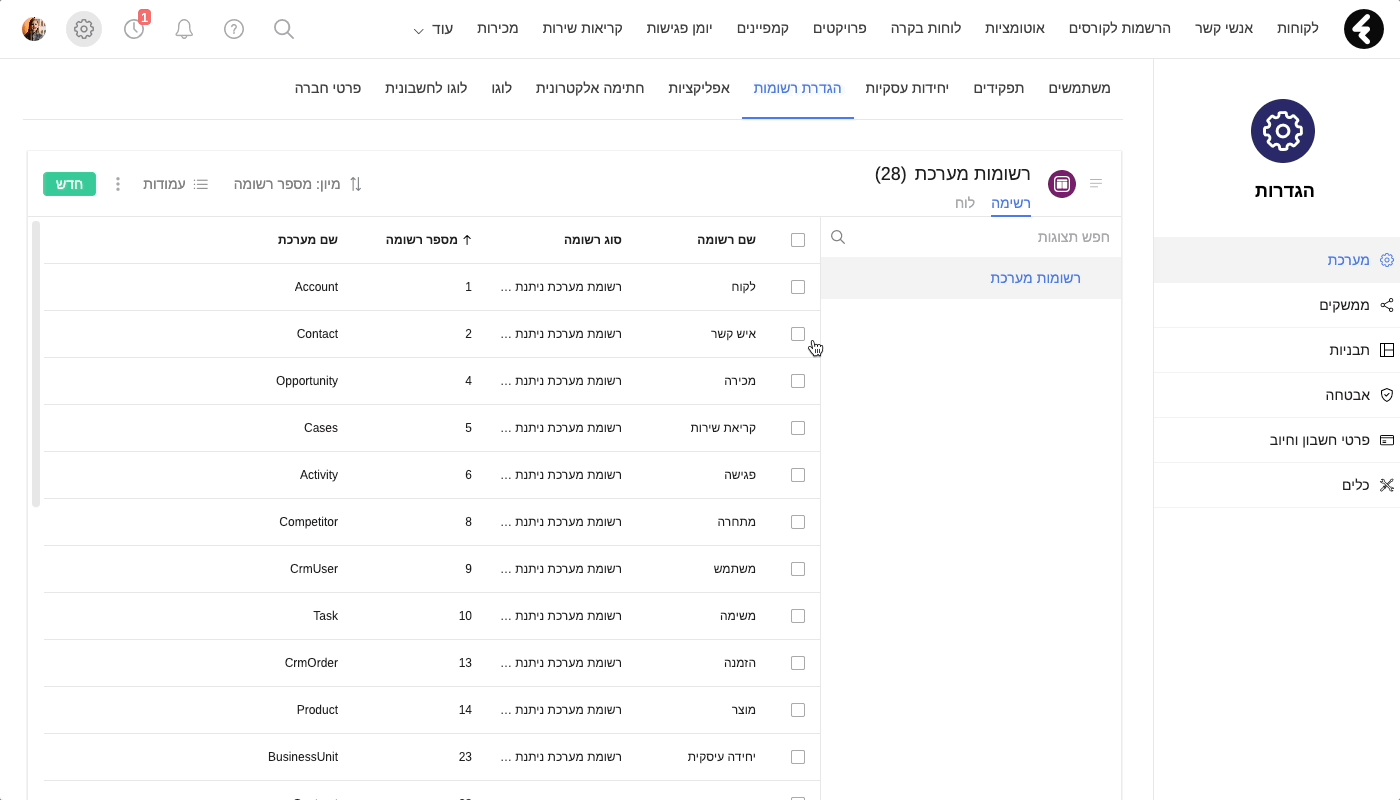Switch to the אפליקציות tab
This screenshot has height=800, width=1400.
click(699, 88)
